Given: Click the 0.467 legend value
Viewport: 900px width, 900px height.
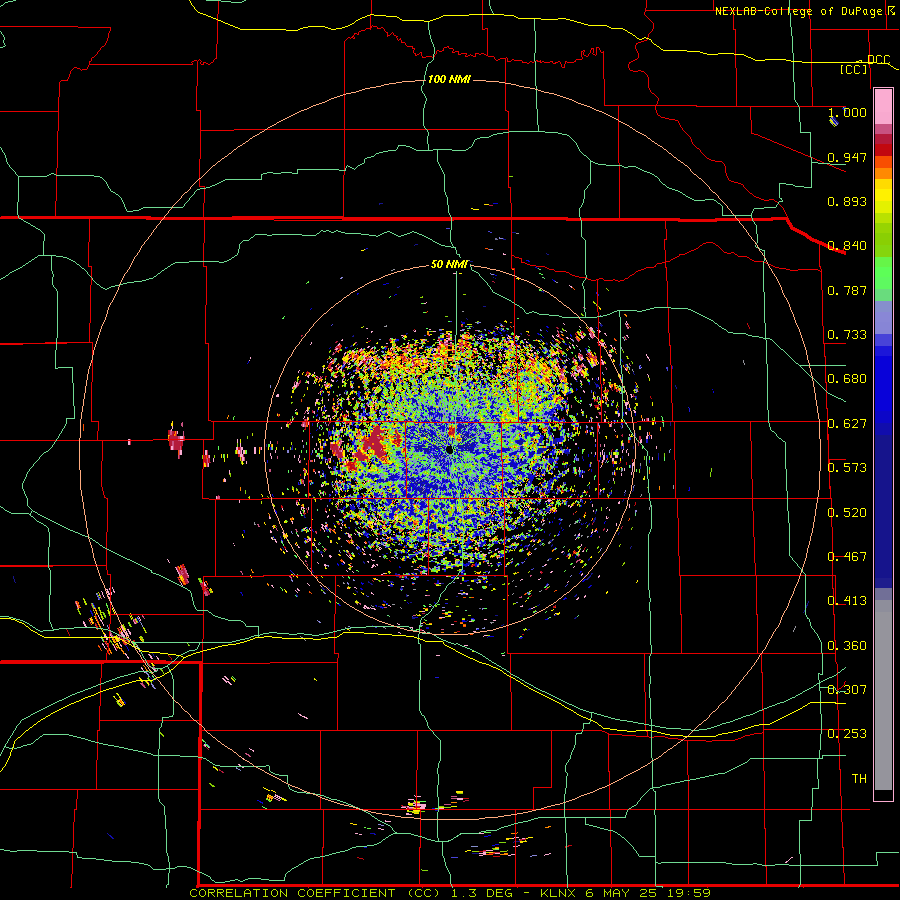Looking at the screenshot, I should [847, 557].
